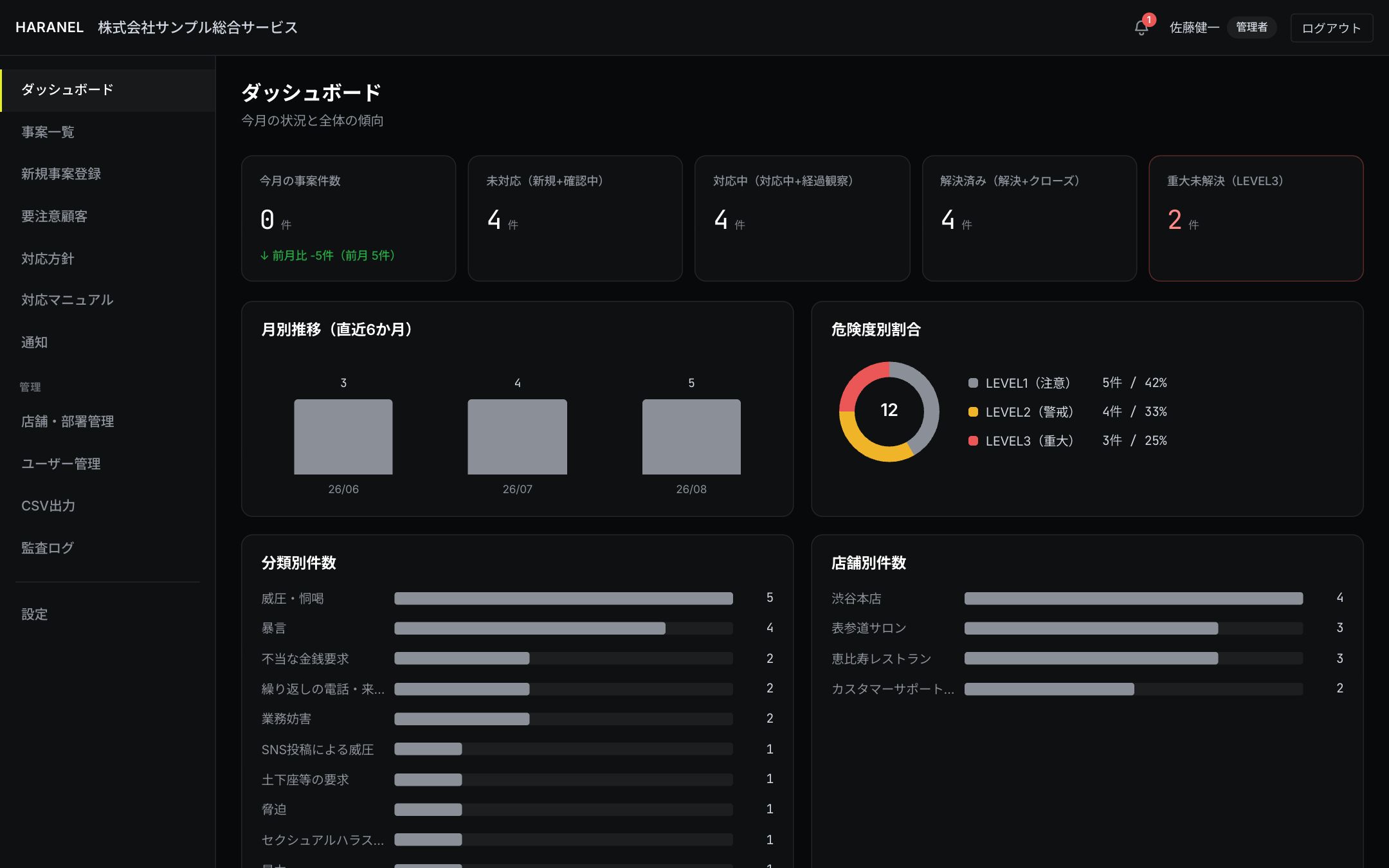Click the SNS投稿による威圧 row label

317,749
